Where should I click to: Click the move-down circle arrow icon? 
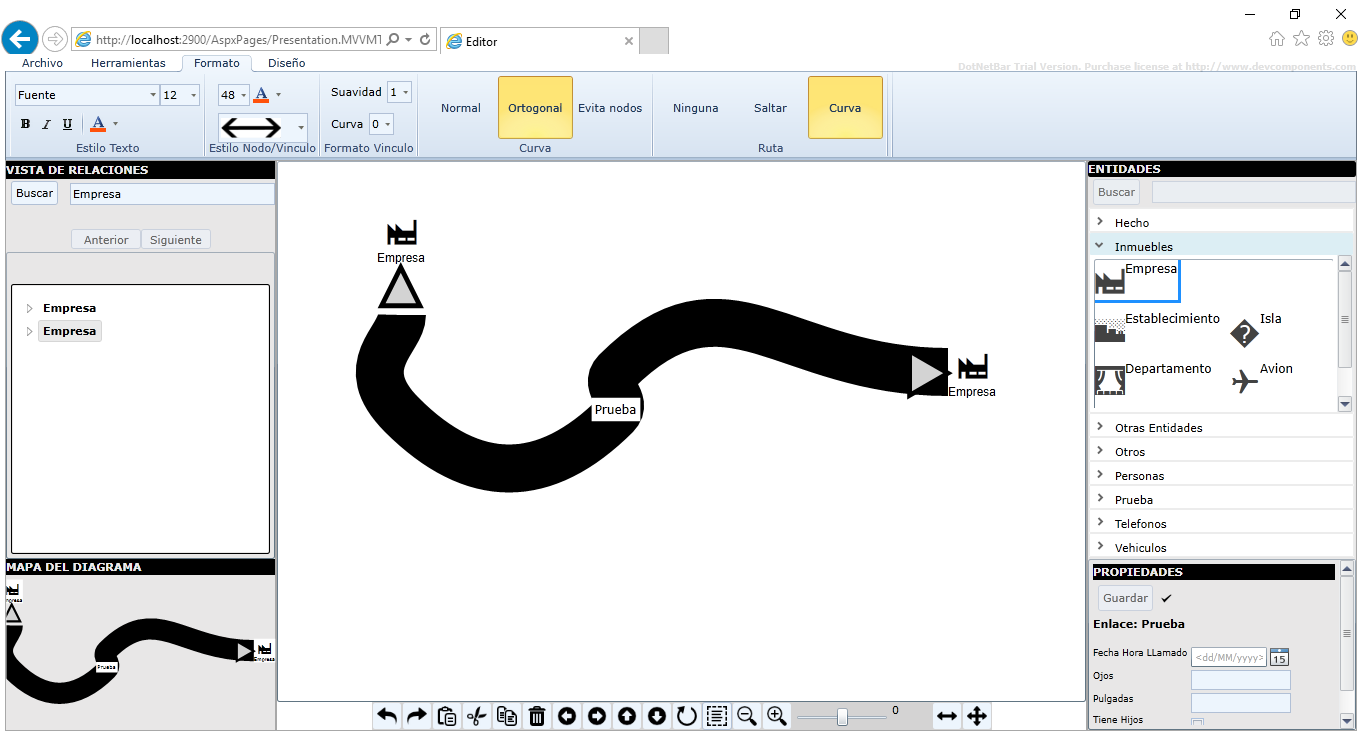[657, 716]
